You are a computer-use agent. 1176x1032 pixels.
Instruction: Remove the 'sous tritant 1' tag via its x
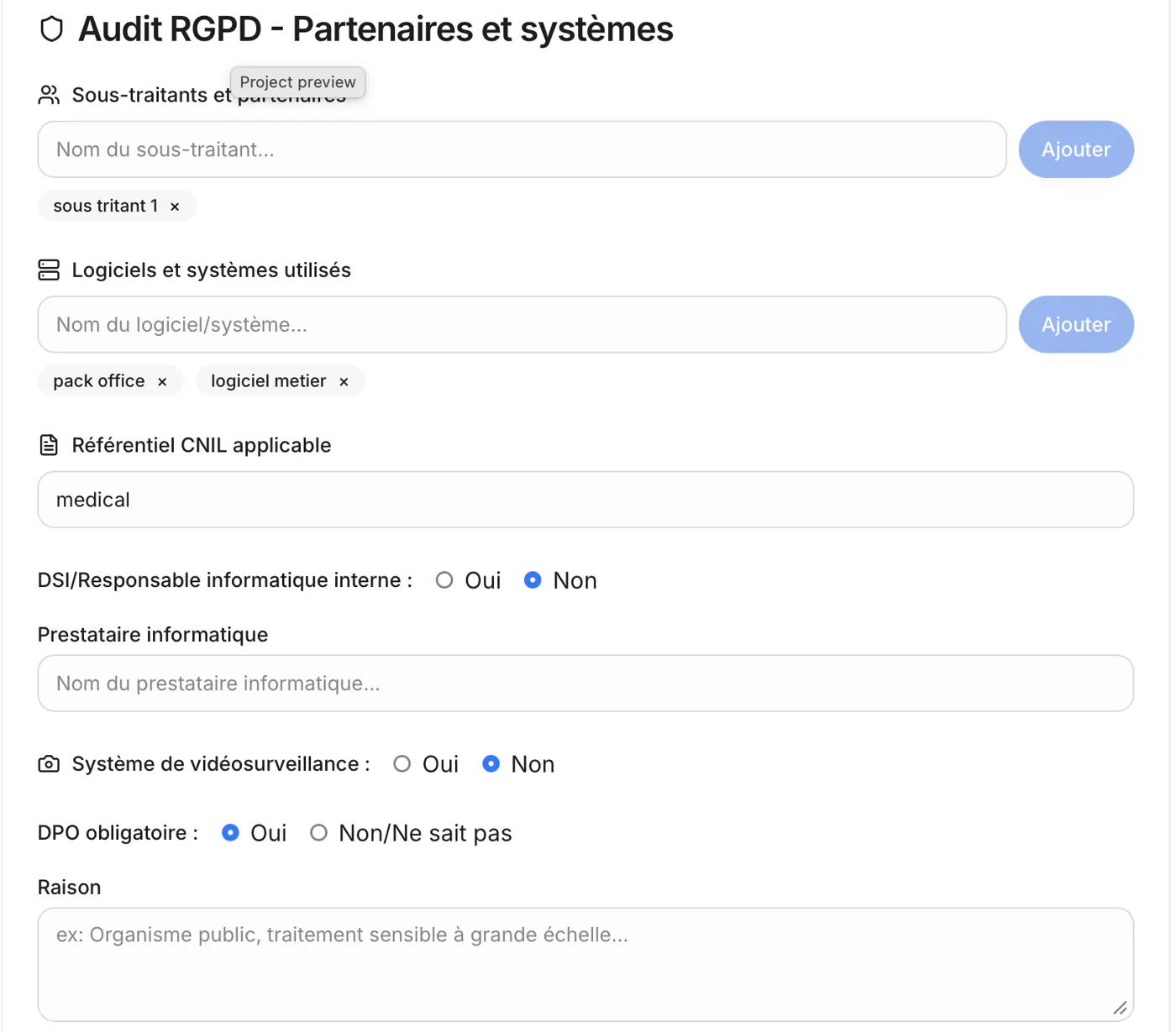tap(175, 207)
